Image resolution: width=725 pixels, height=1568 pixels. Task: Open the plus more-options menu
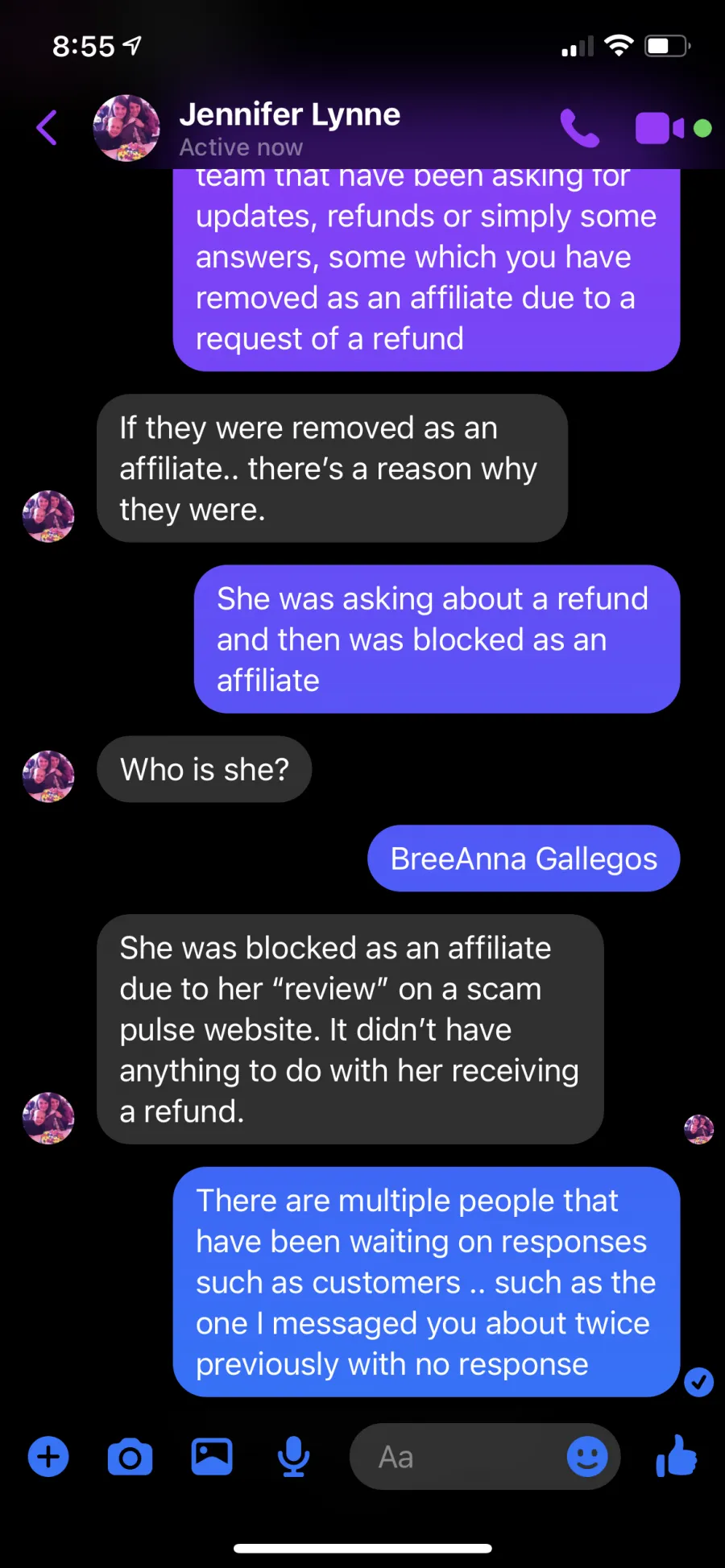tap(48, 1456)
